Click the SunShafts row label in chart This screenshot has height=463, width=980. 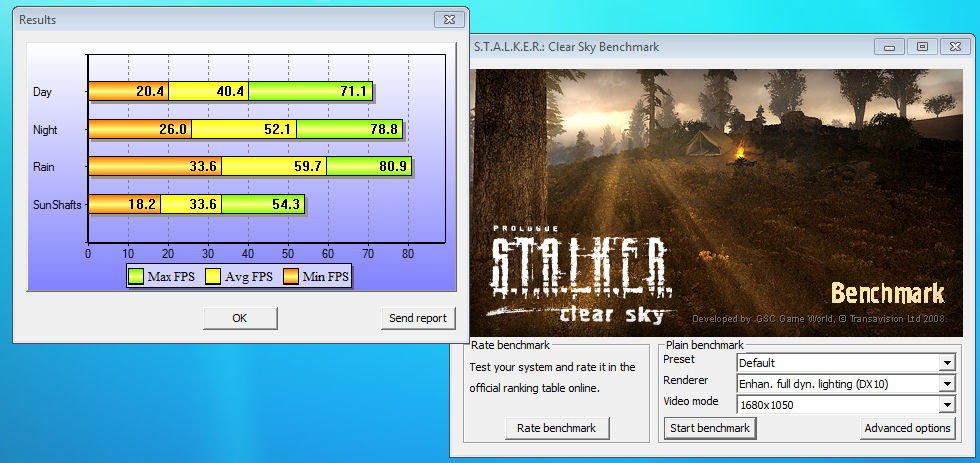pyautogui.click(x=57, y=205)
